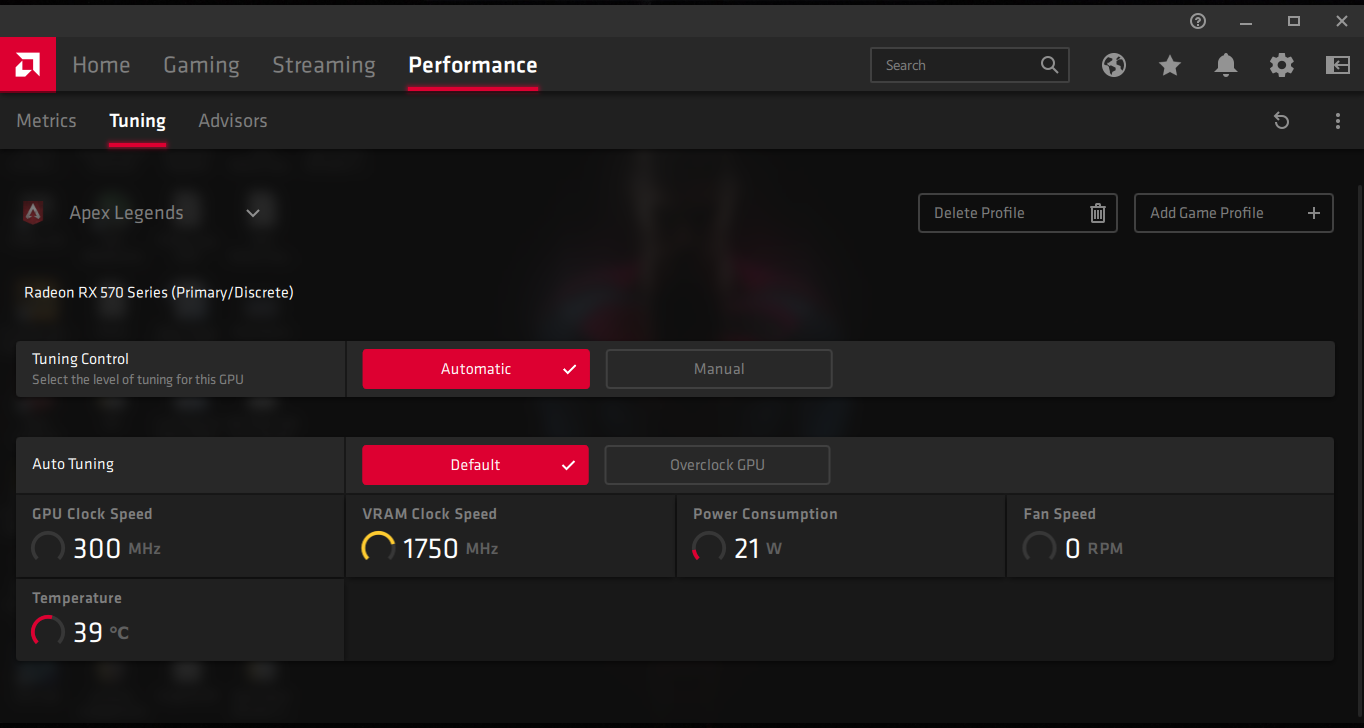Open favorites star icon
1364x728 pixels.
pos(1170,65)
